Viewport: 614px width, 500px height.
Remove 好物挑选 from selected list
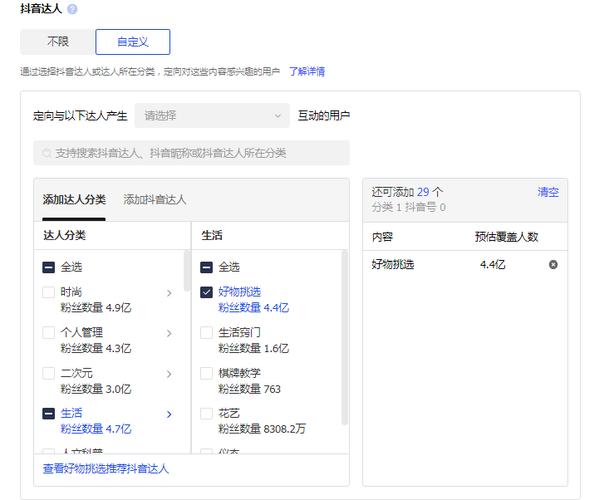(553, 265)
